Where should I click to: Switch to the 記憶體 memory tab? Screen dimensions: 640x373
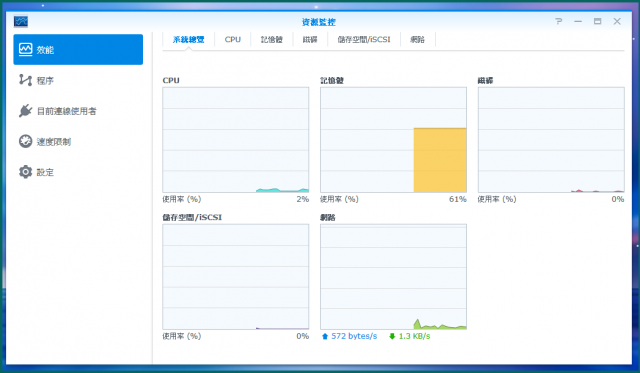271,40
